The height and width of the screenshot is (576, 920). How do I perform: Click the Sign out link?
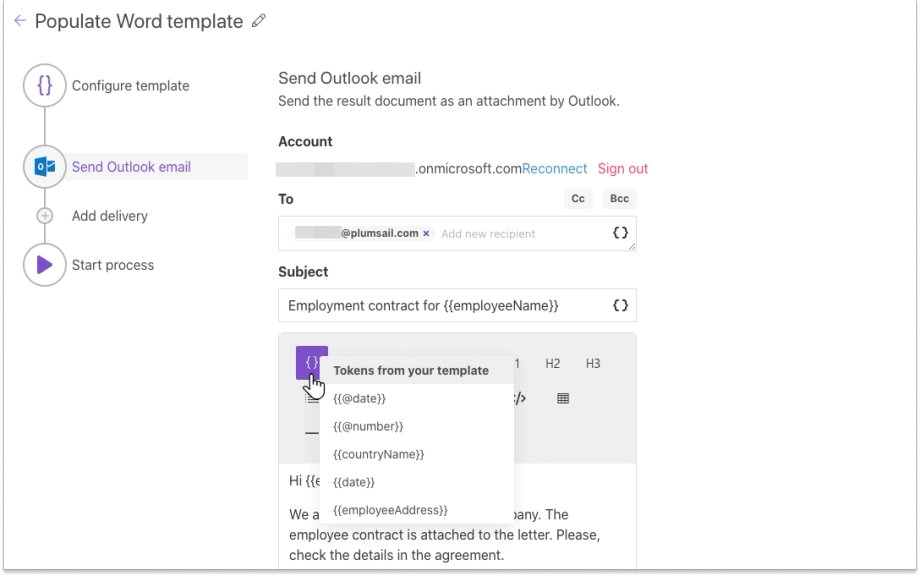623,169
